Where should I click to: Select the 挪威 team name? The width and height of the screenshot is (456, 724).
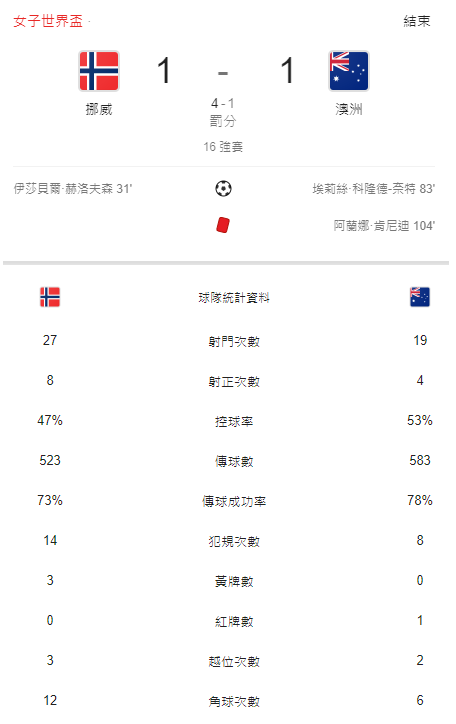[x=99, y=109]
